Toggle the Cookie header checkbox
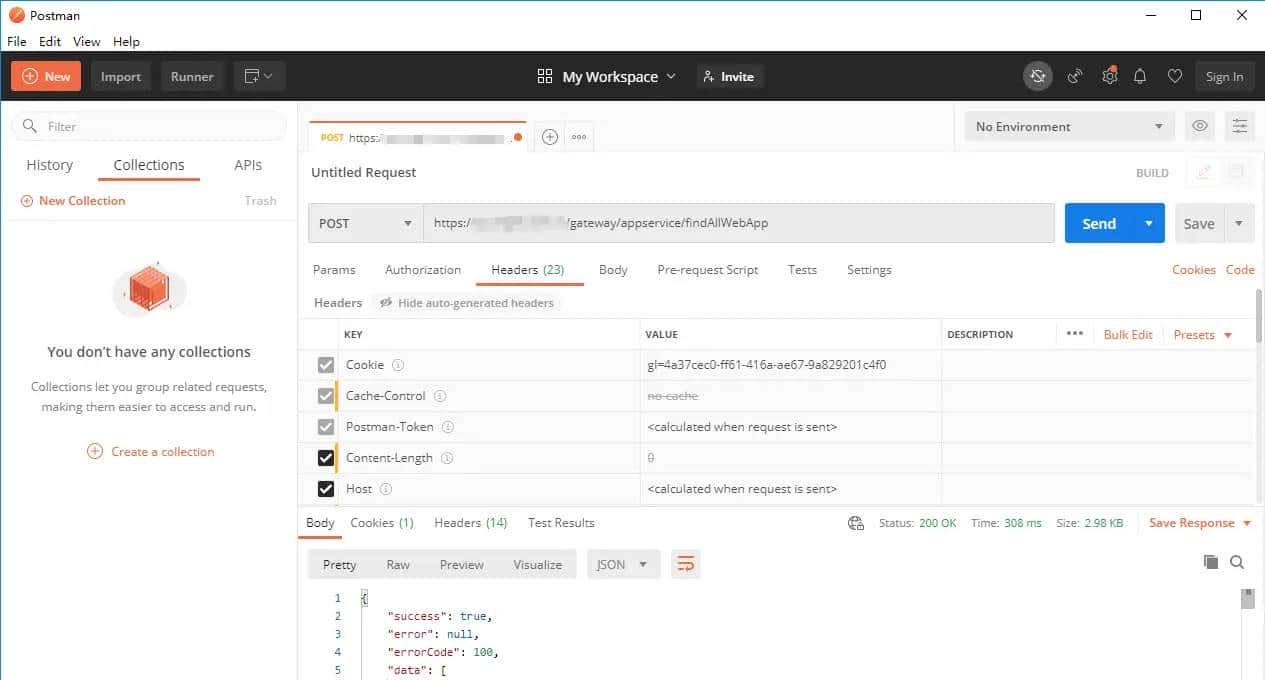 (x=326, y=365)
